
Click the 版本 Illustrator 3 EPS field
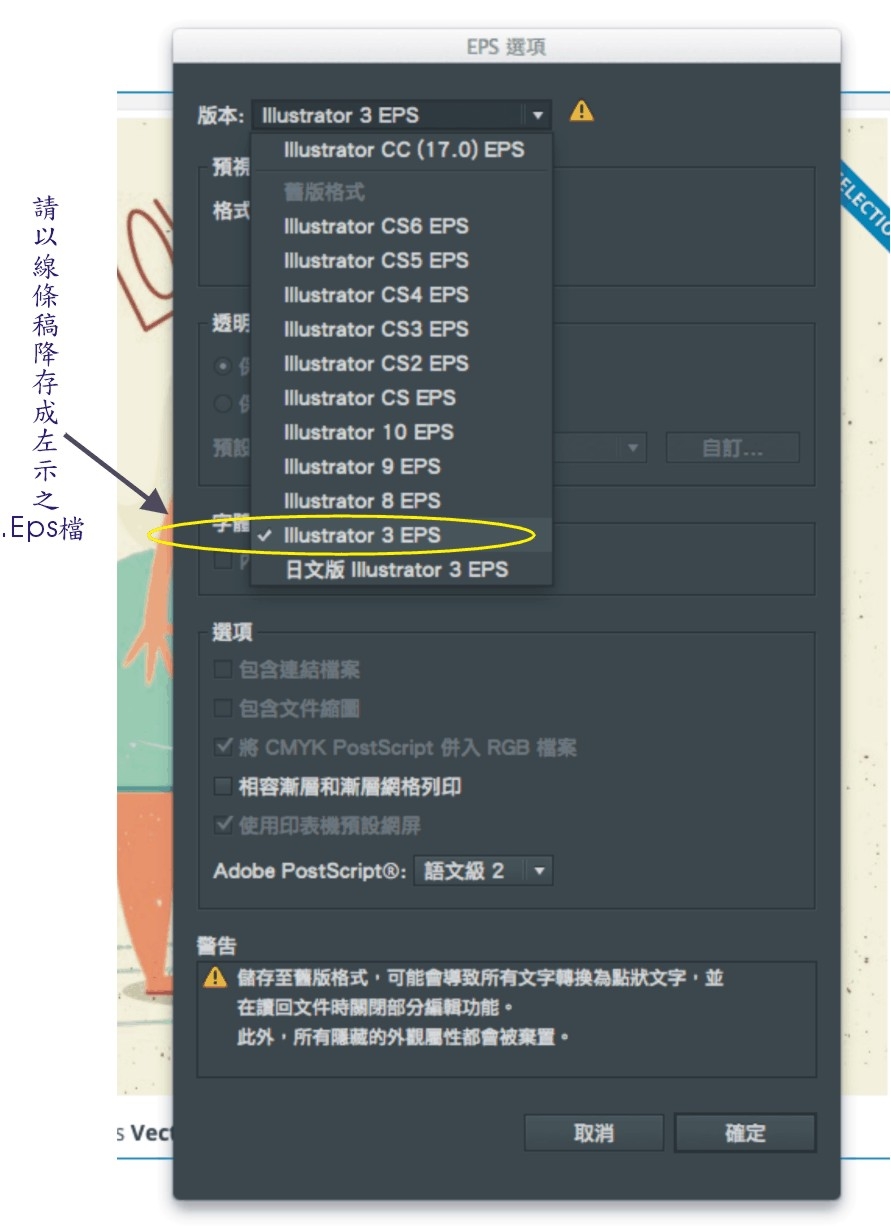pos(401,115)
